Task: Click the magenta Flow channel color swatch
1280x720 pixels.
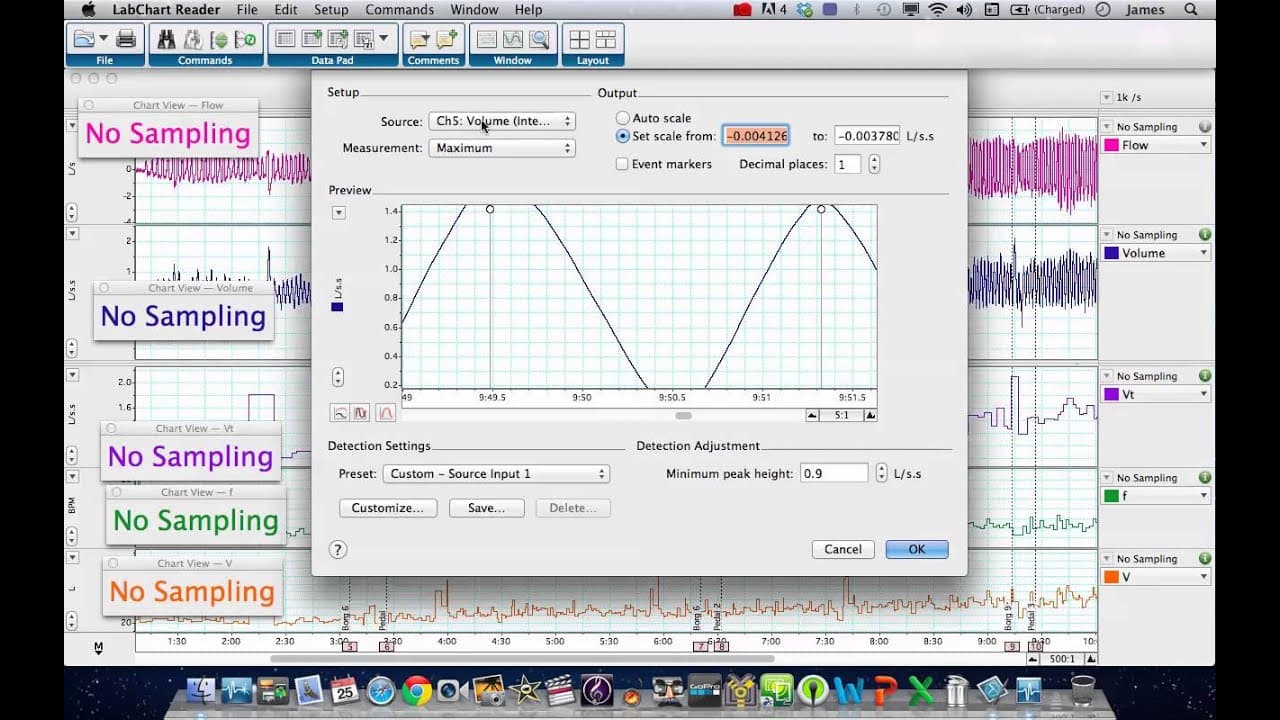Action: click(1111, 145)
